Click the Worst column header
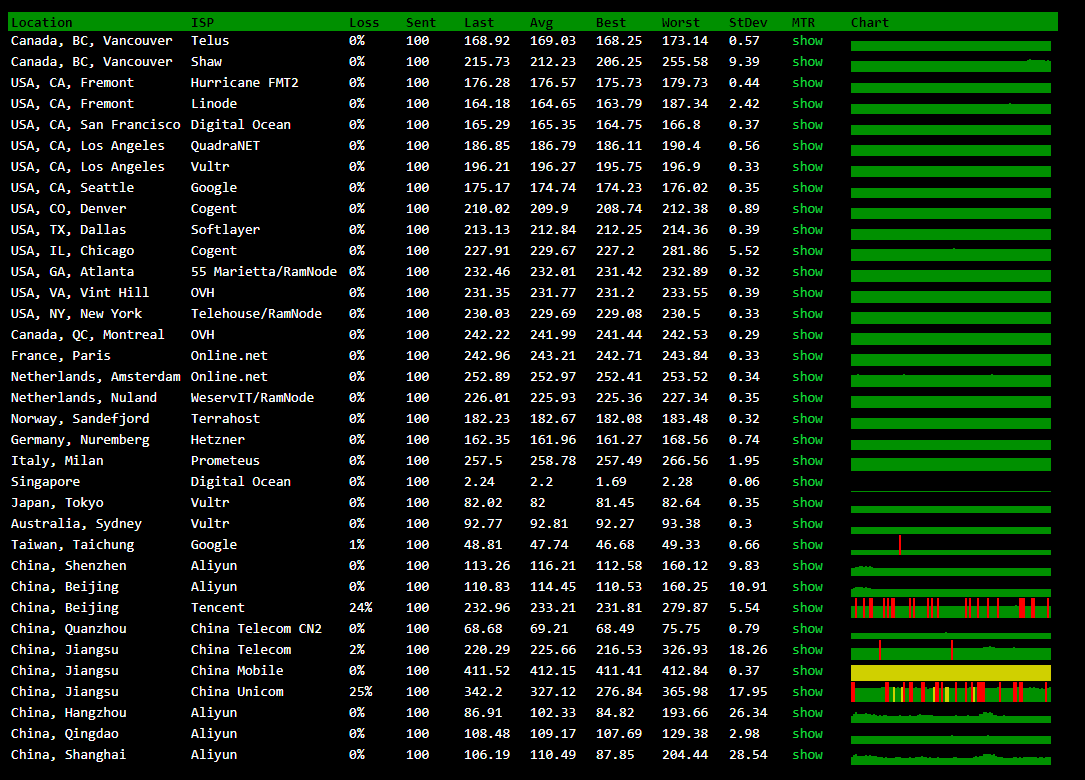 pos(680,22)
